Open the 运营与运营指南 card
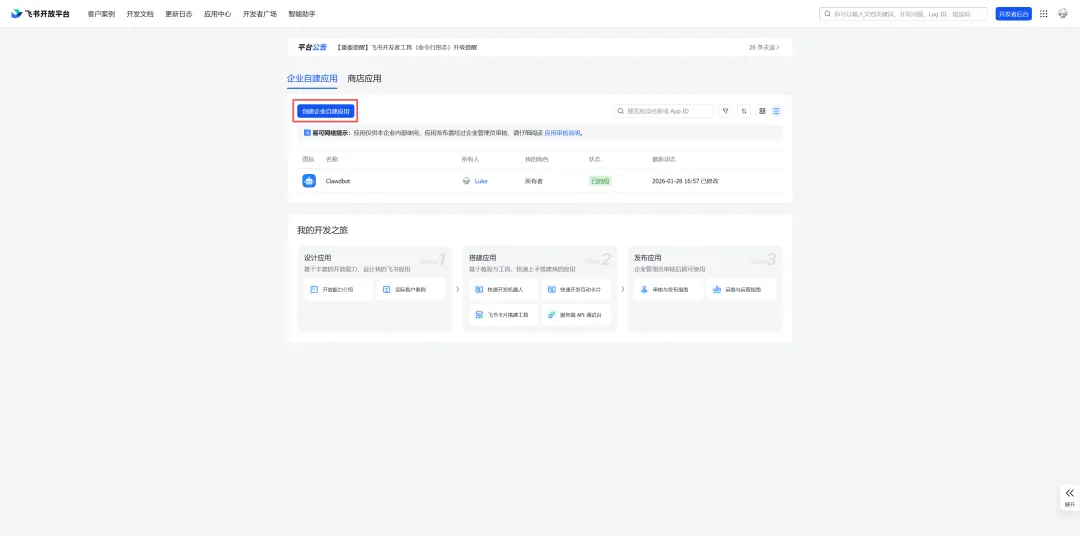The height and width of the screenshot is (536, 1080). (741, 289)
